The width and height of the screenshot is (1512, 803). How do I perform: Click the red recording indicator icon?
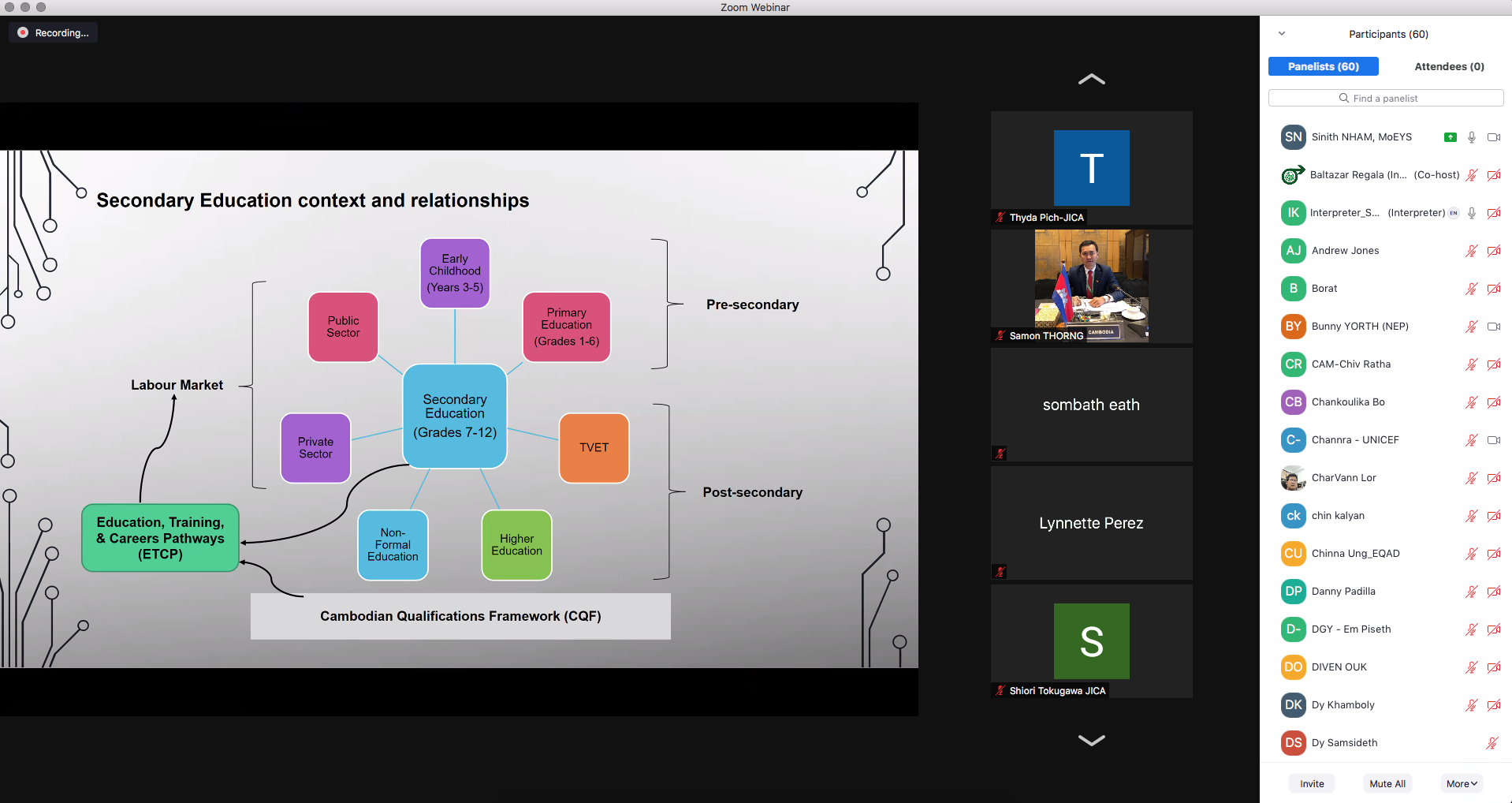coord(23,33)
